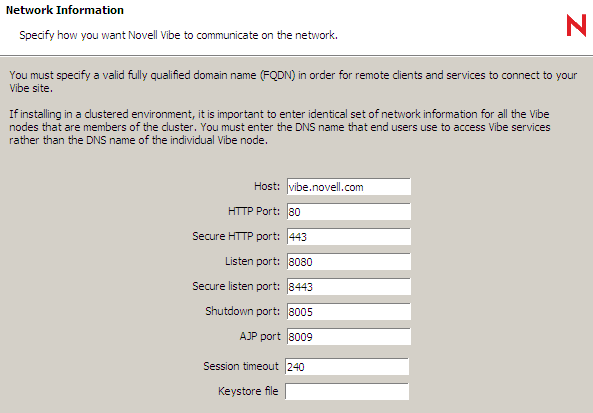This screenshot has width=593, height=413.
Task: Click the AJP port label
Action: click(x=260, y=336)
